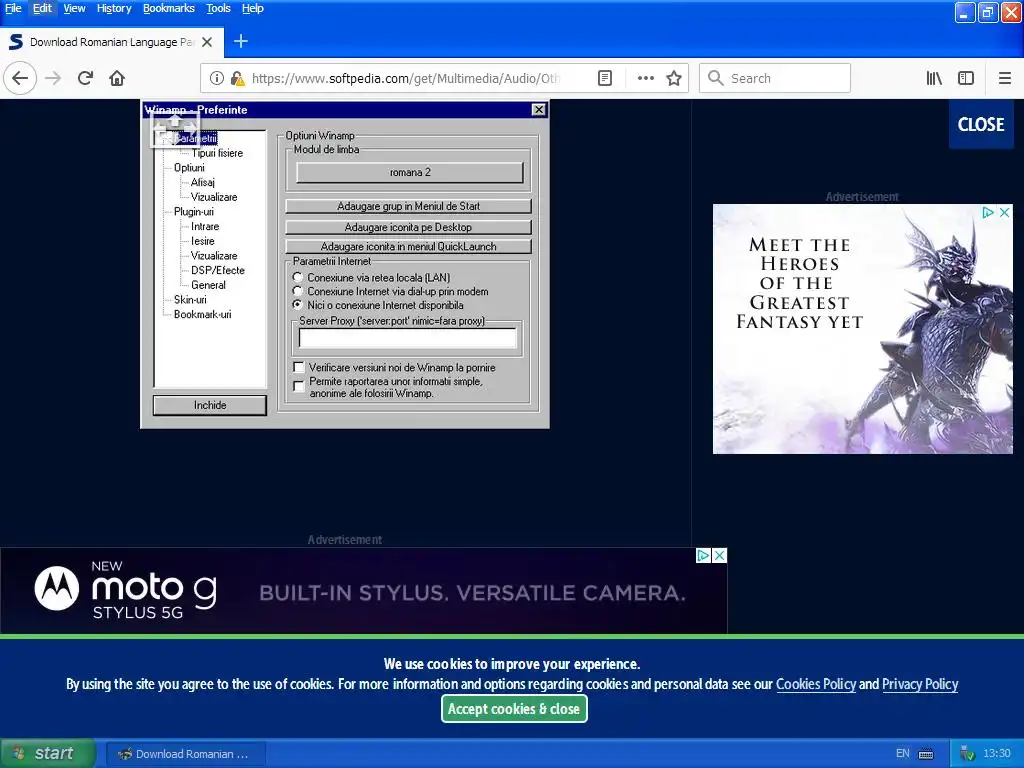Show sidebars icon in toolbar

coord(966,78)
